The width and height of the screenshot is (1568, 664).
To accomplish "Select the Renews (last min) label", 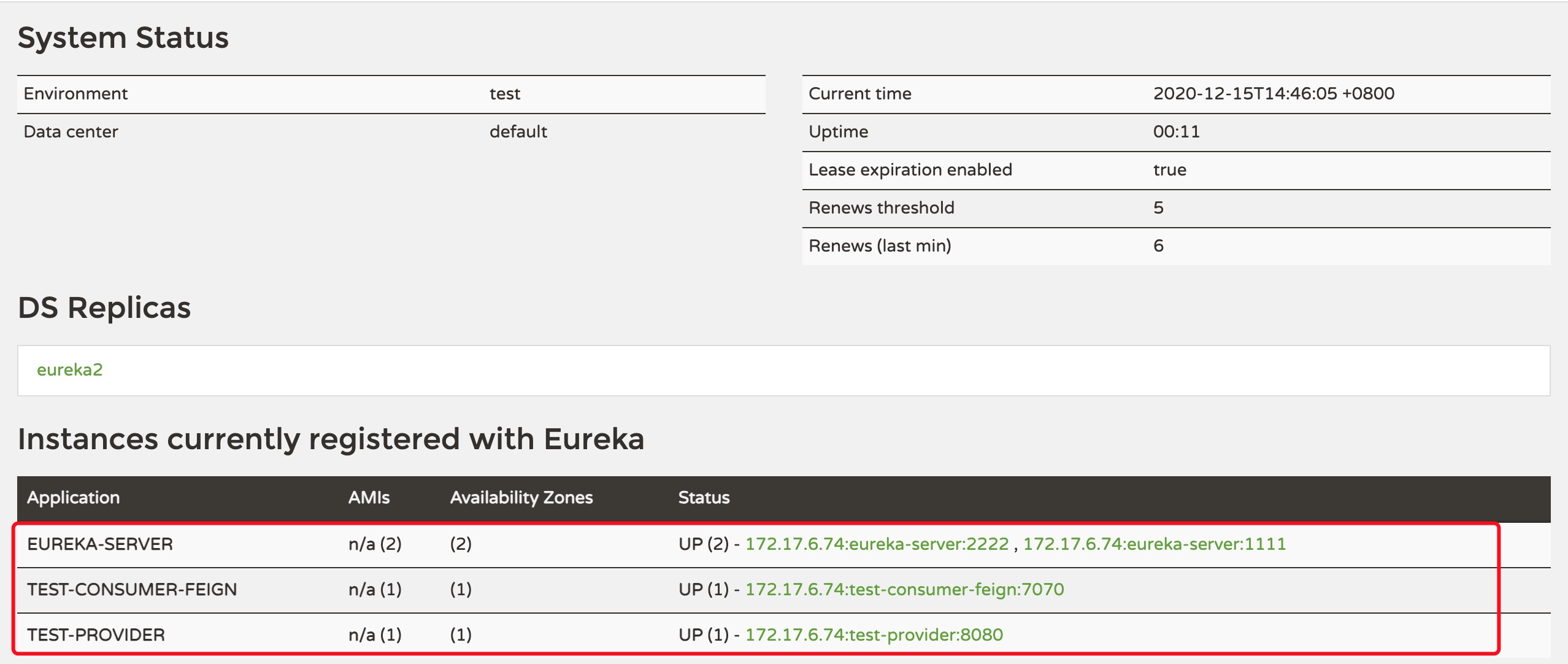I will pos(880,245).
